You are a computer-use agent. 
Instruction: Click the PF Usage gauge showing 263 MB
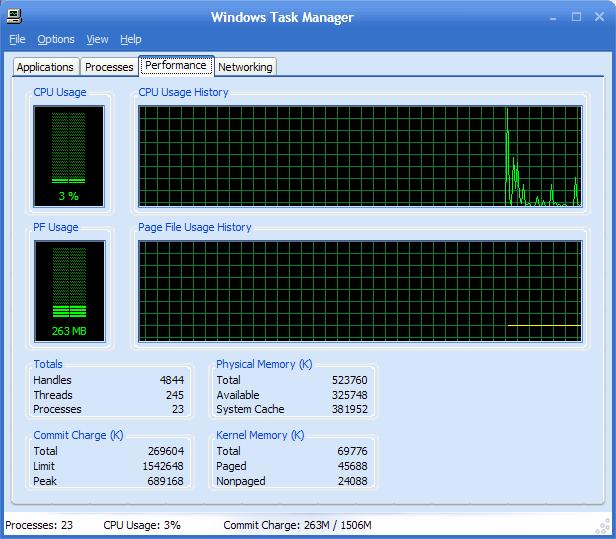[70, 291]
